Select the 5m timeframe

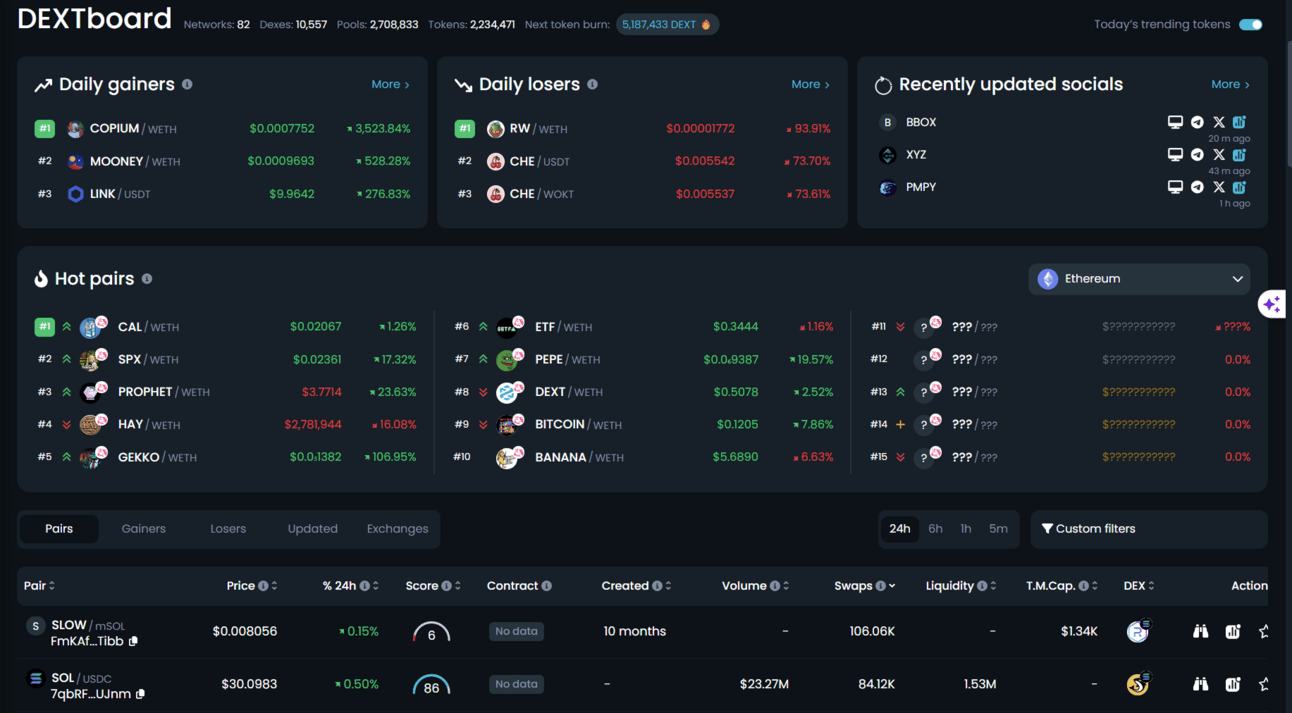click(998, 529)
